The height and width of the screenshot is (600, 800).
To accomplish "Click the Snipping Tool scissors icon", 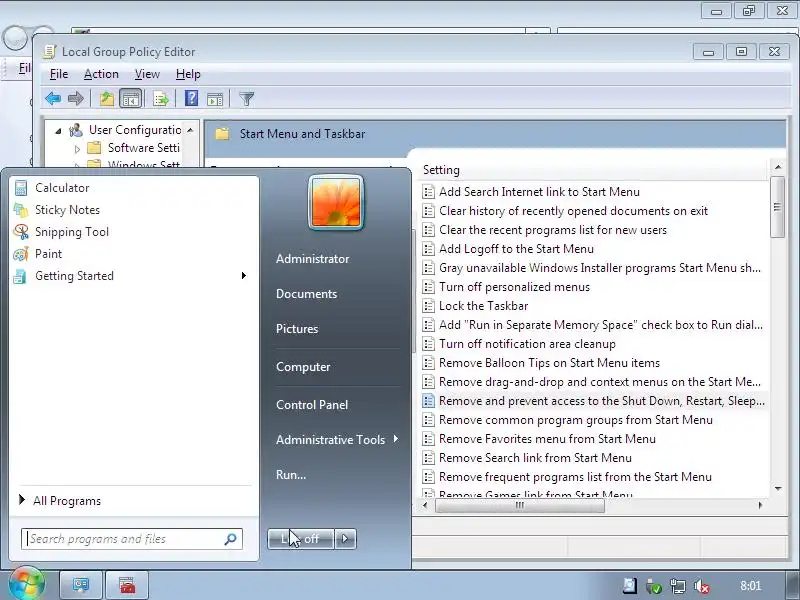I will click(21, 232).
